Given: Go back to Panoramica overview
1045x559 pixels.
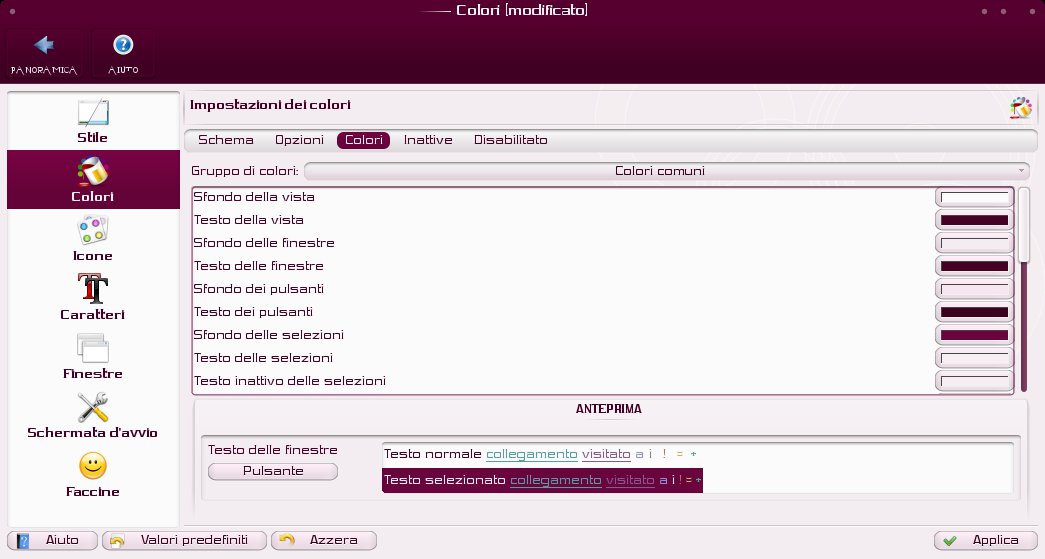Looking at the screenshot, I should [44, 54].
